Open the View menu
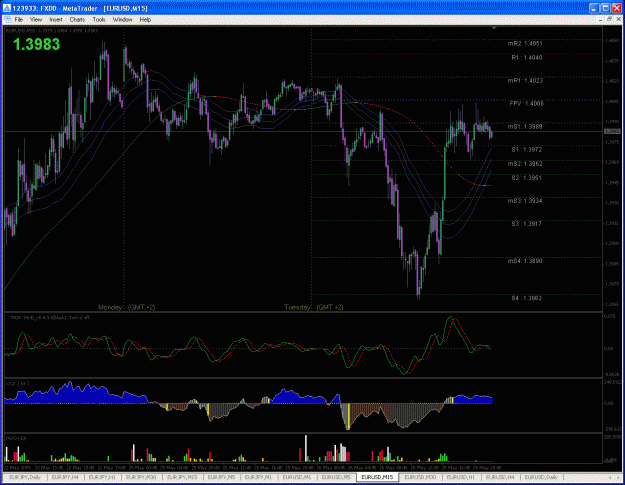This screenshot has height=485, width=625. [x=35, y=20]
